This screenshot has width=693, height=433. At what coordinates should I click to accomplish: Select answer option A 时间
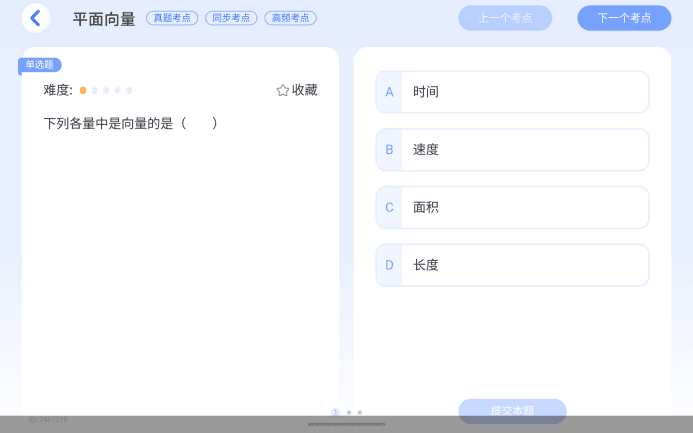(512, 92)
